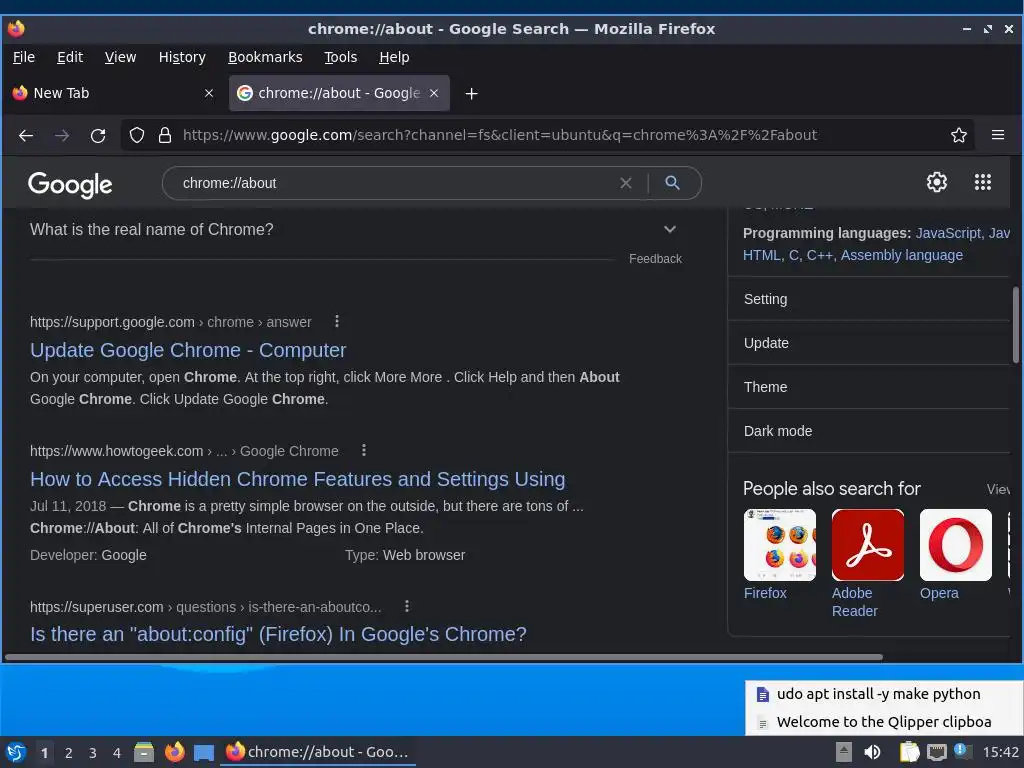Image resolution: width=1024 pixels, height=768 pixels.
Task: Click the Feedback link
Action: coord(655,259)
